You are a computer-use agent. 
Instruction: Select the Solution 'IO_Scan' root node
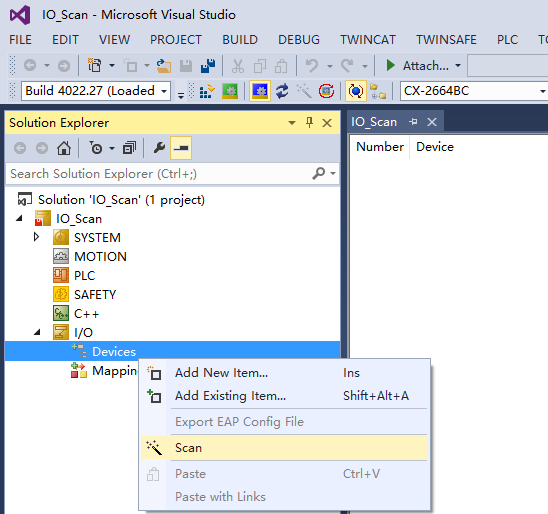click(x=121, y=200)
